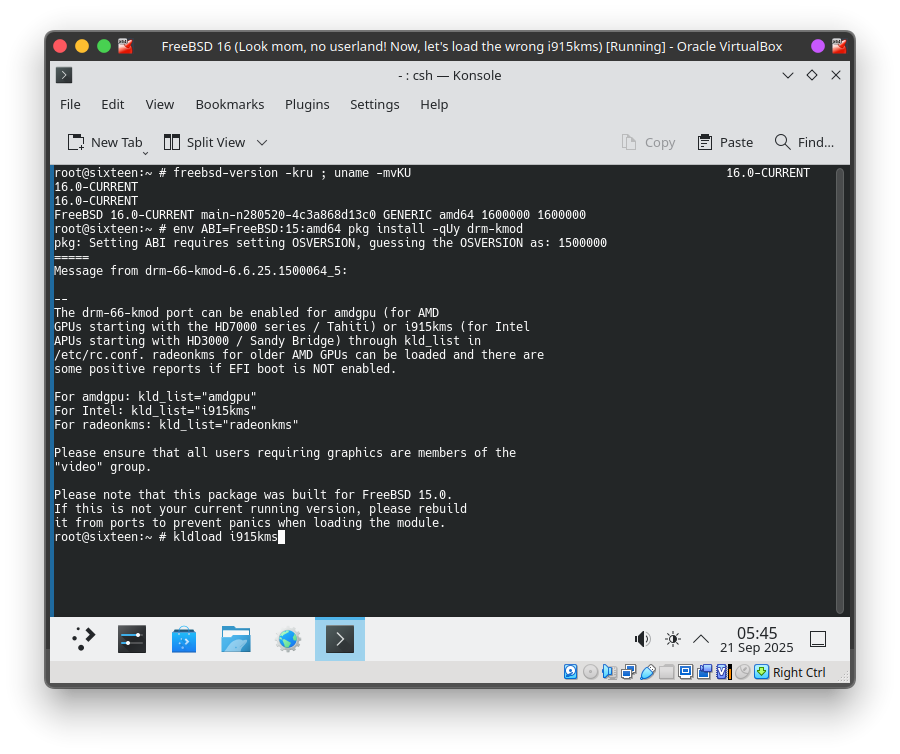Click the terminal vertical scrollbar

click(840, 391)
